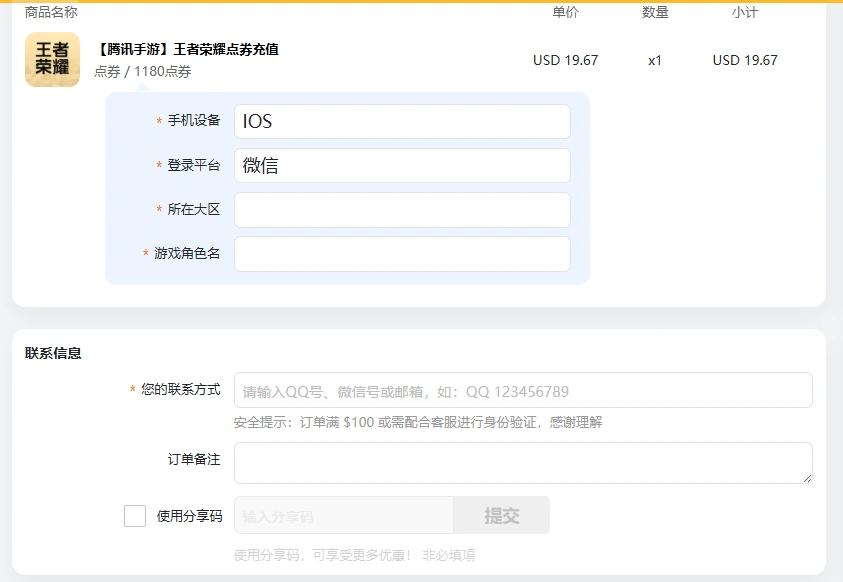Click the 单价 column header
Screen dimensions: 843x582
point(565,12)
